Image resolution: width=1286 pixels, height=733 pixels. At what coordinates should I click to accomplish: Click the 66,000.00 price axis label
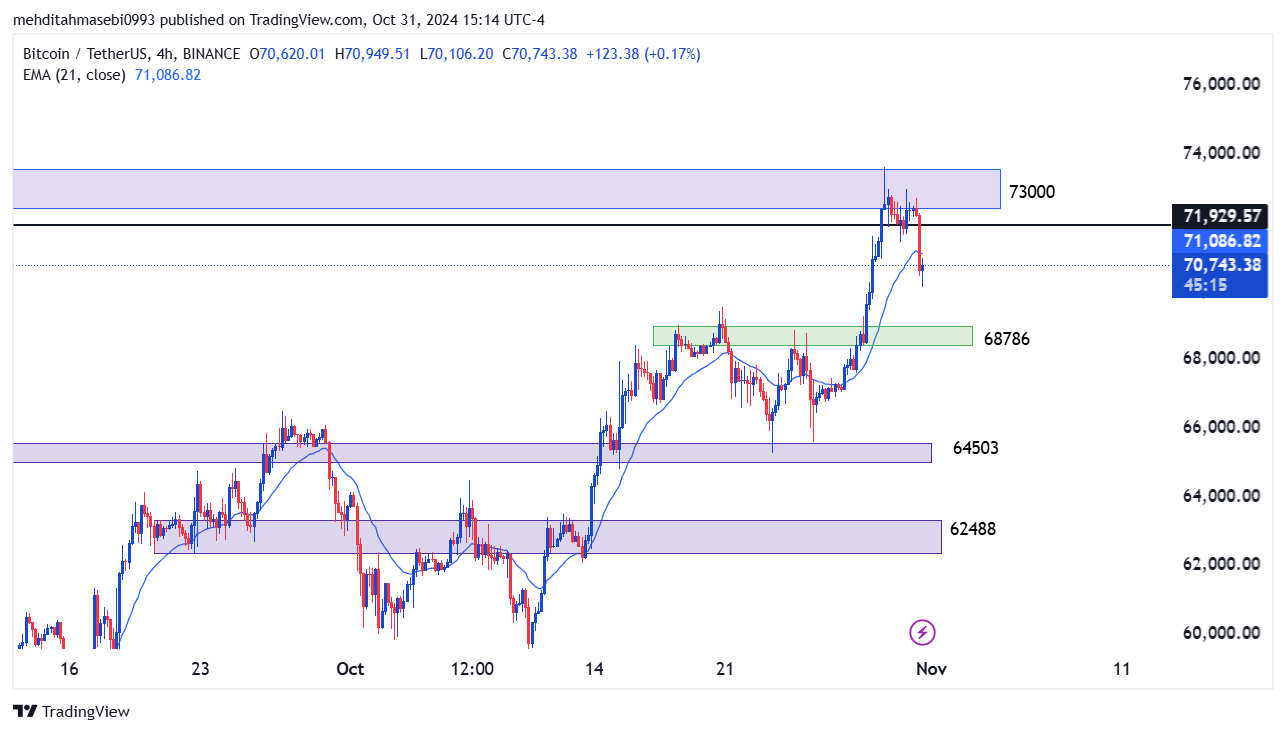[1220, 427]
